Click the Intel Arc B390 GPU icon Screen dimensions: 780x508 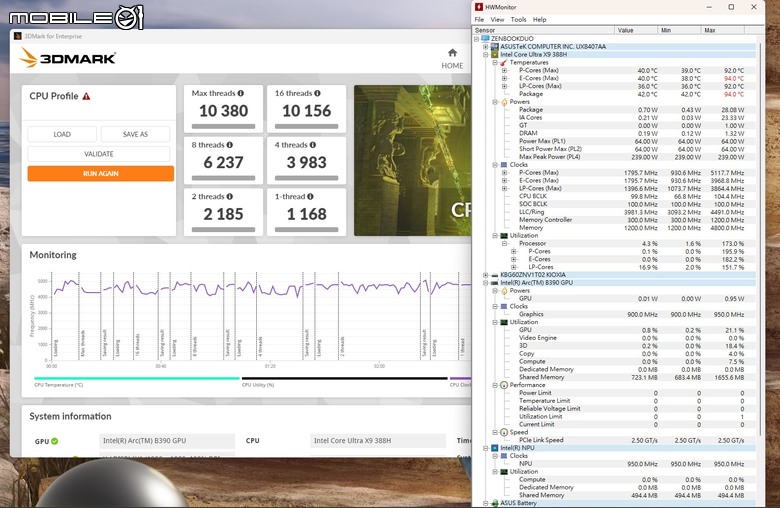coord(494,283)
